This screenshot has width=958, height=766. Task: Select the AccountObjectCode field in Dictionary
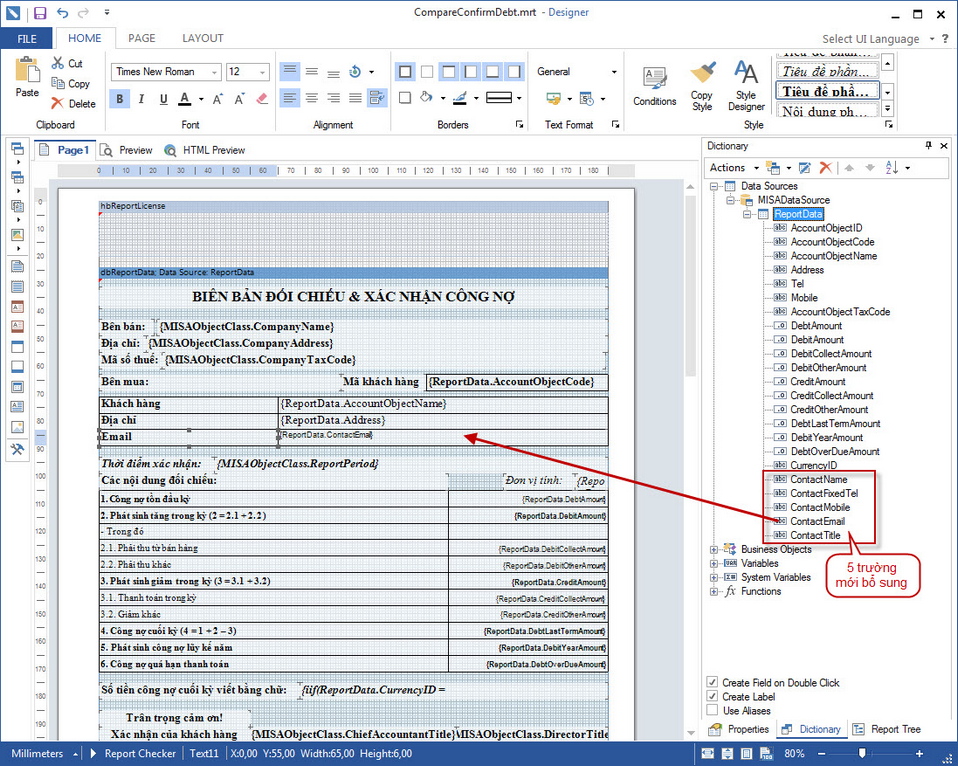[x=832, y=242]
